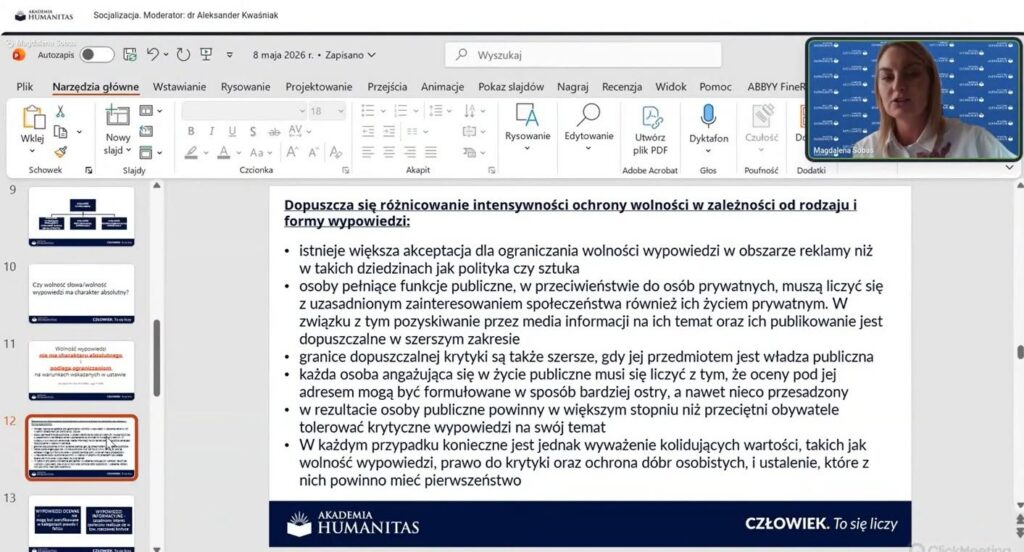Click Utwórz plik PDF button
The height and width of the screenshot is (552, 1024).
[x=650, y=129]
